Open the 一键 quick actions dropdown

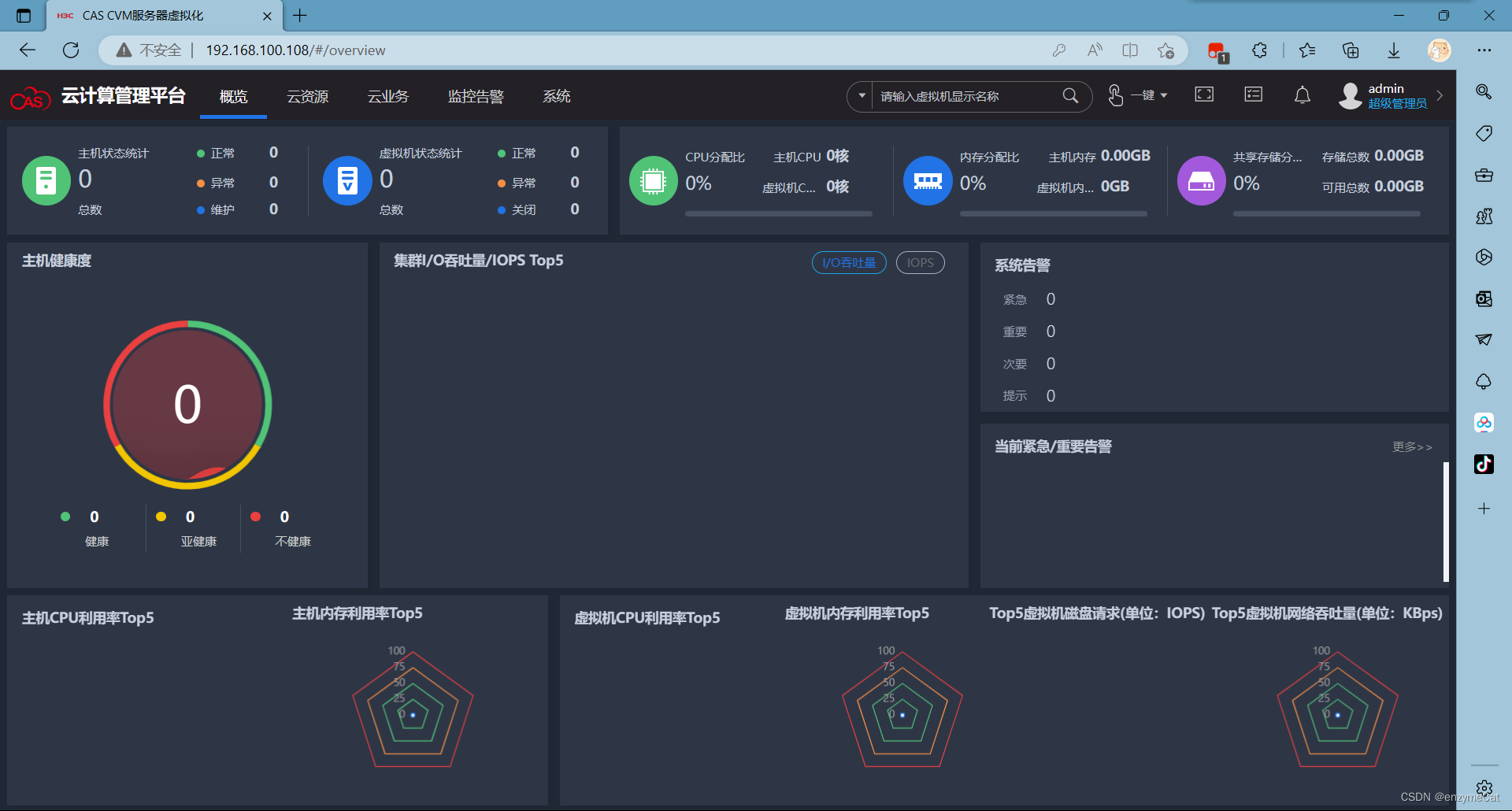pyautogui.click(x=1137, y=96)
